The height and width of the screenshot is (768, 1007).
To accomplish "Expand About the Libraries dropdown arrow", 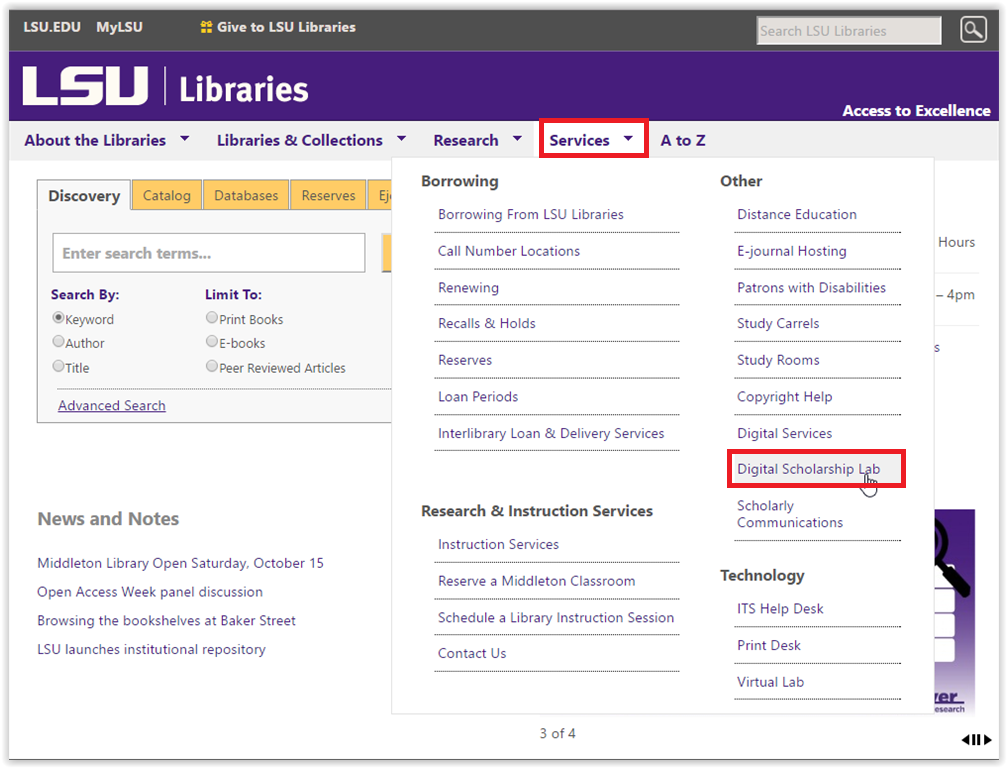I will coord(185,138).
